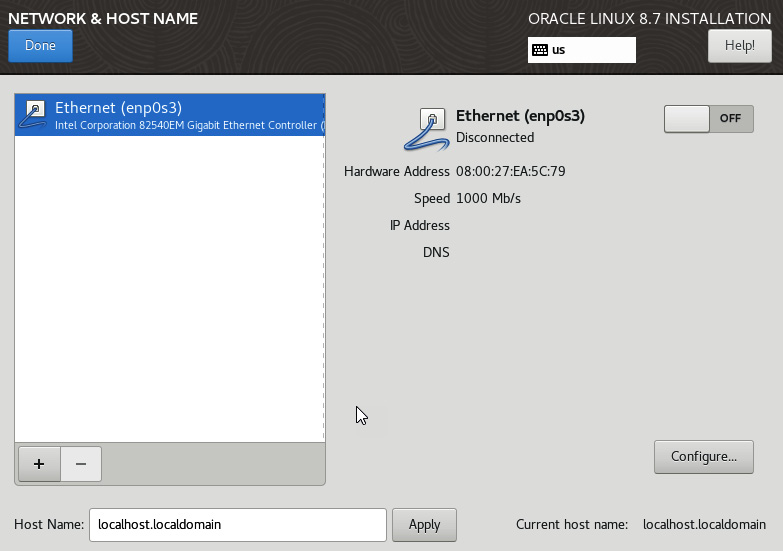This screenshot has height=551, width=783.
Task: Click the Current host name value localhost.localdomain
Action: (x=704, y=525)
